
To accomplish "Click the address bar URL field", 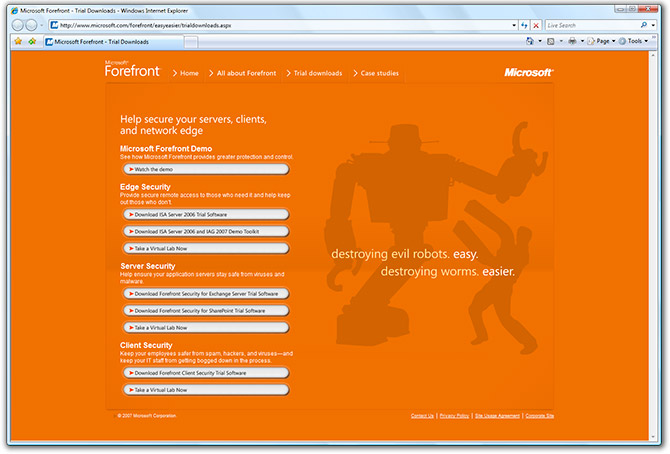I will pos(280,26).
